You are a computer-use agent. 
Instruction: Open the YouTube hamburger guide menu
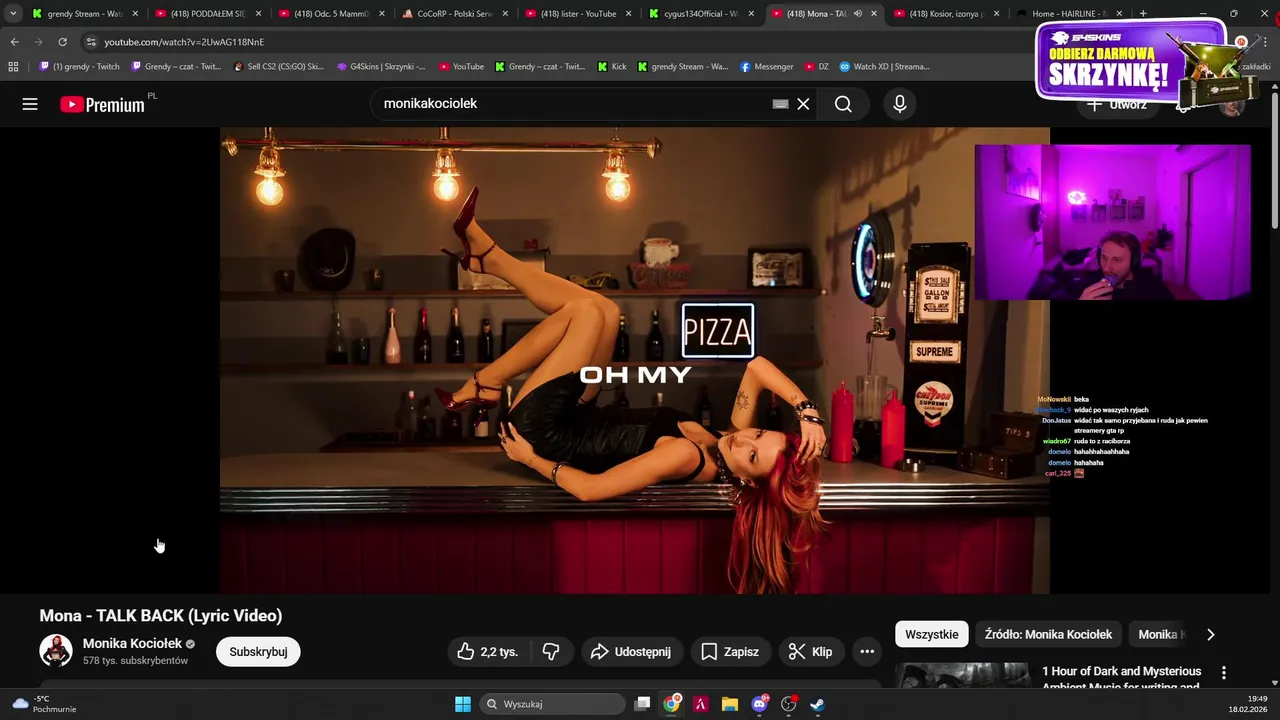click(x=30, y=104)
